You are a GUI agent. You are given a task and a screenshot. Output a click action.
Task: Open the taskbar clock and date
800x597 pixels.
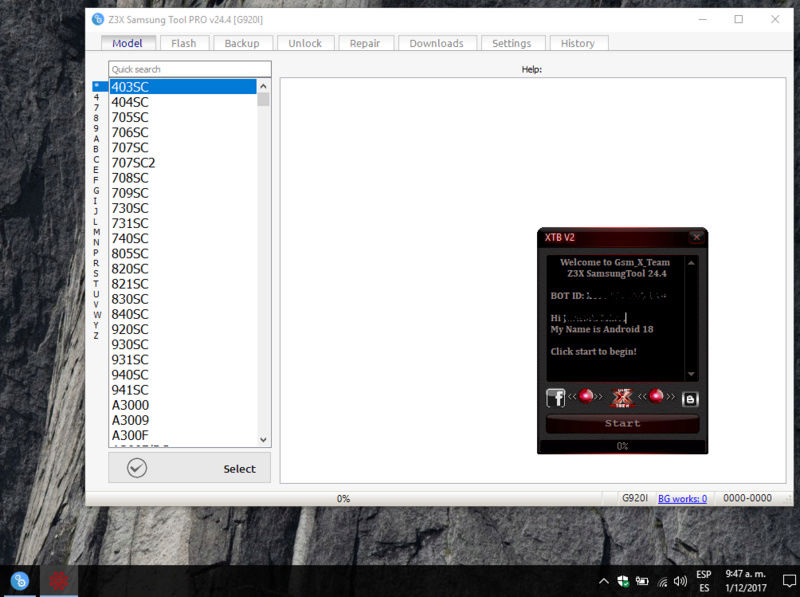pyautogui.click(x=746, y=581)
